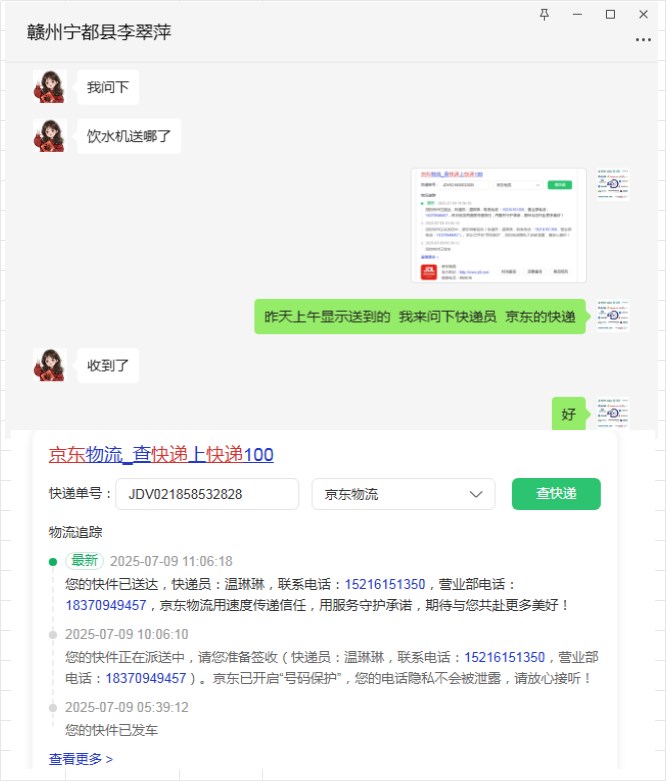Select the 收到了 message bubble
The width and height of the screenshot is (667, 782).
pyautogui.click(x=108, y=365)
